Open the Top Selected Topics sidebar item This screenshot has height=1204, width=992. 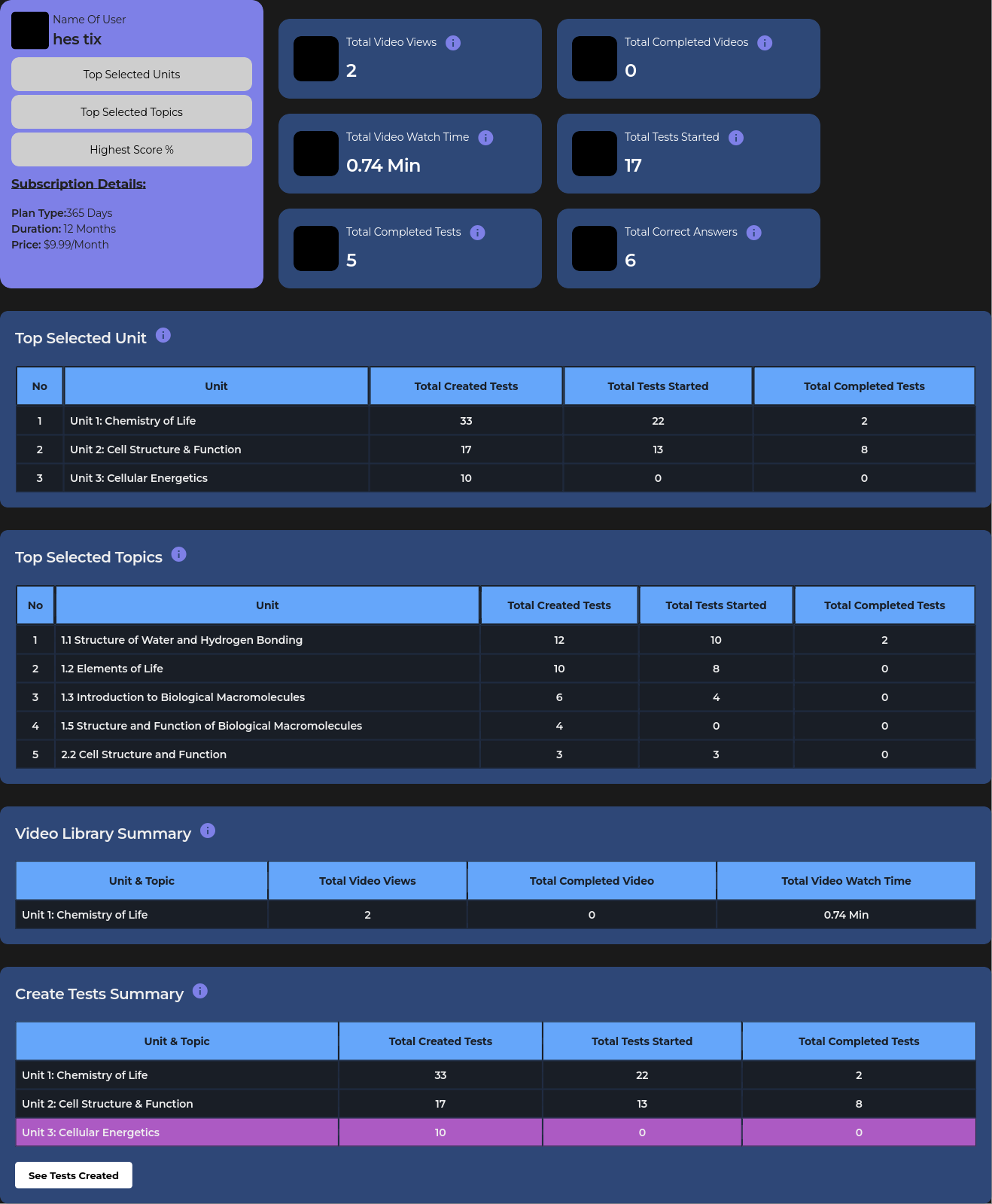(x=132, y=112)
